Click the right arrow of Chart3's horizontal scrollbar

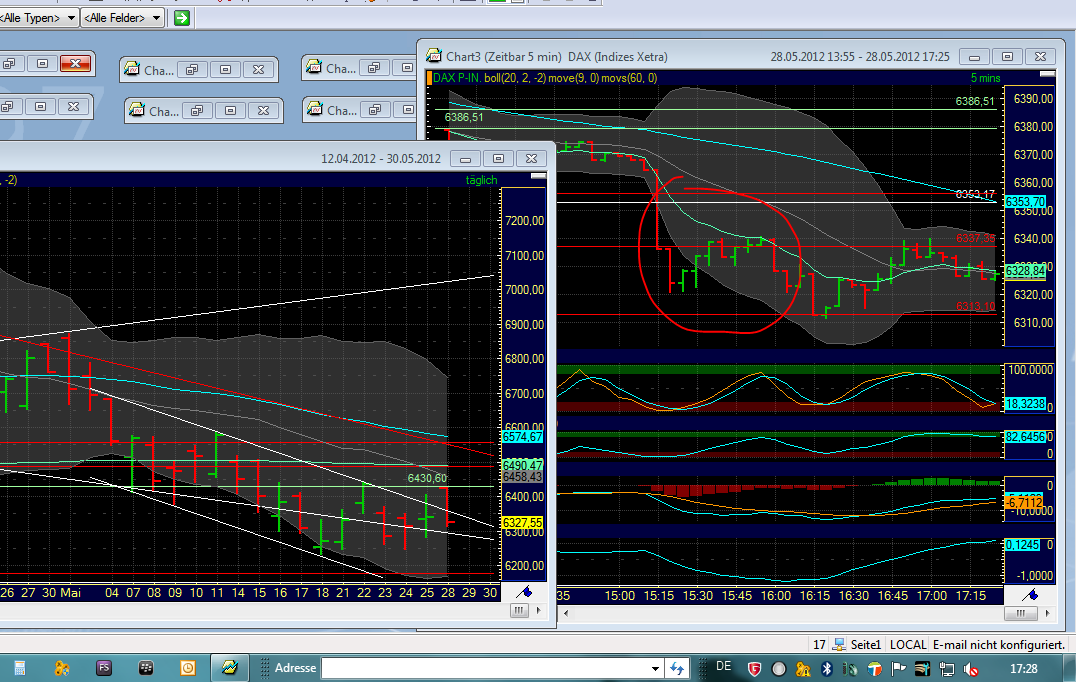coord(1047,613)
